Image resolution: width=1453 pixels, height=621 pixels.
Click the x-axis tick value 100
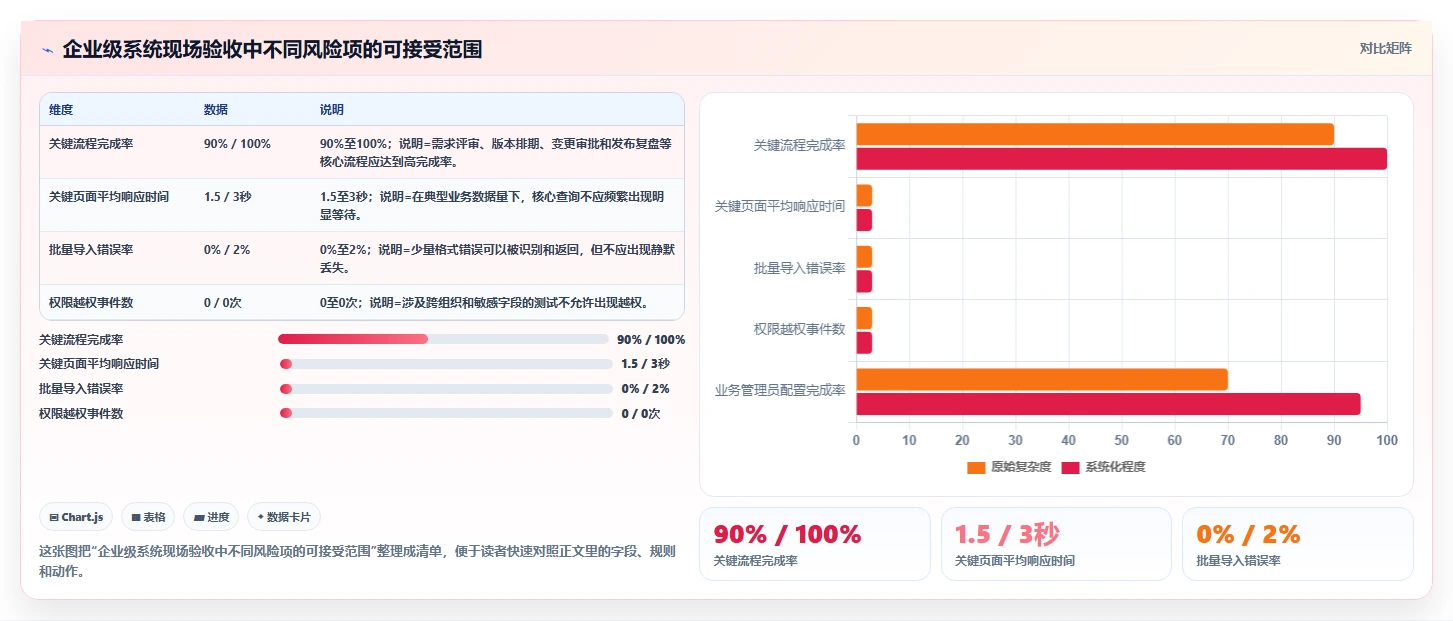(1386, 441)
